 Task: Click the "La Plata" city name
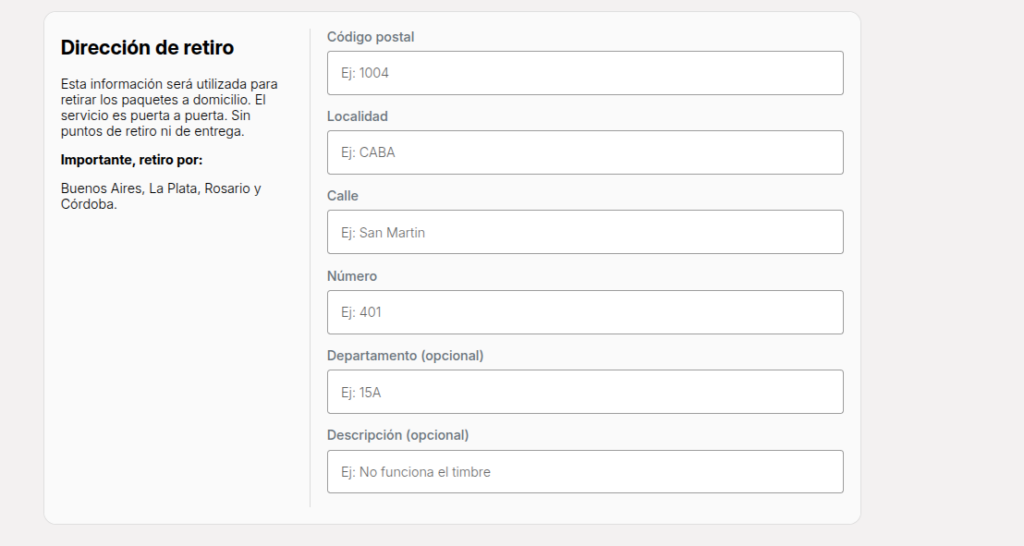click(172, 188)
